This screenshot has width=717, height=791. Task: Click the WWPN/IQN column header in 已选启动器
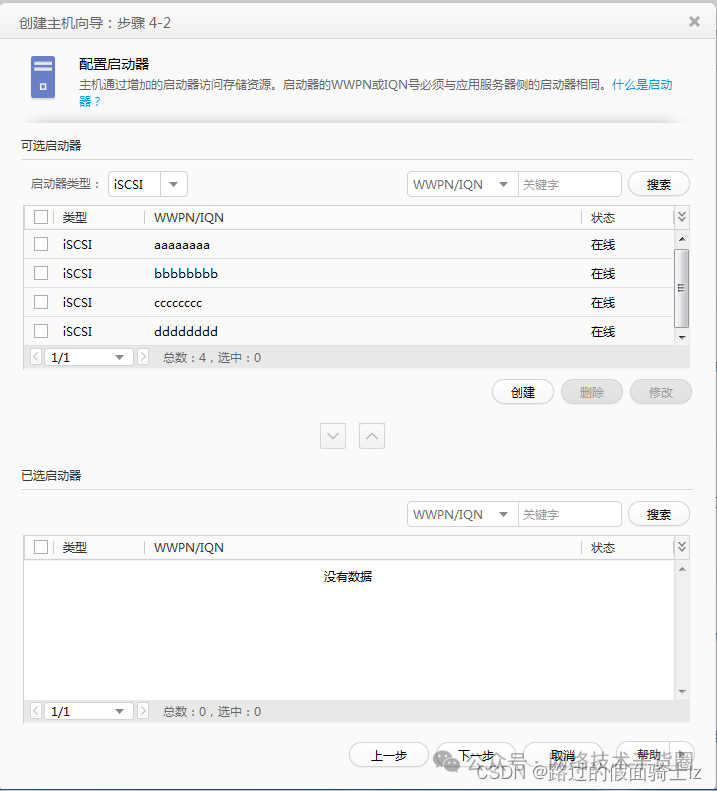click(x=189, y=547)
